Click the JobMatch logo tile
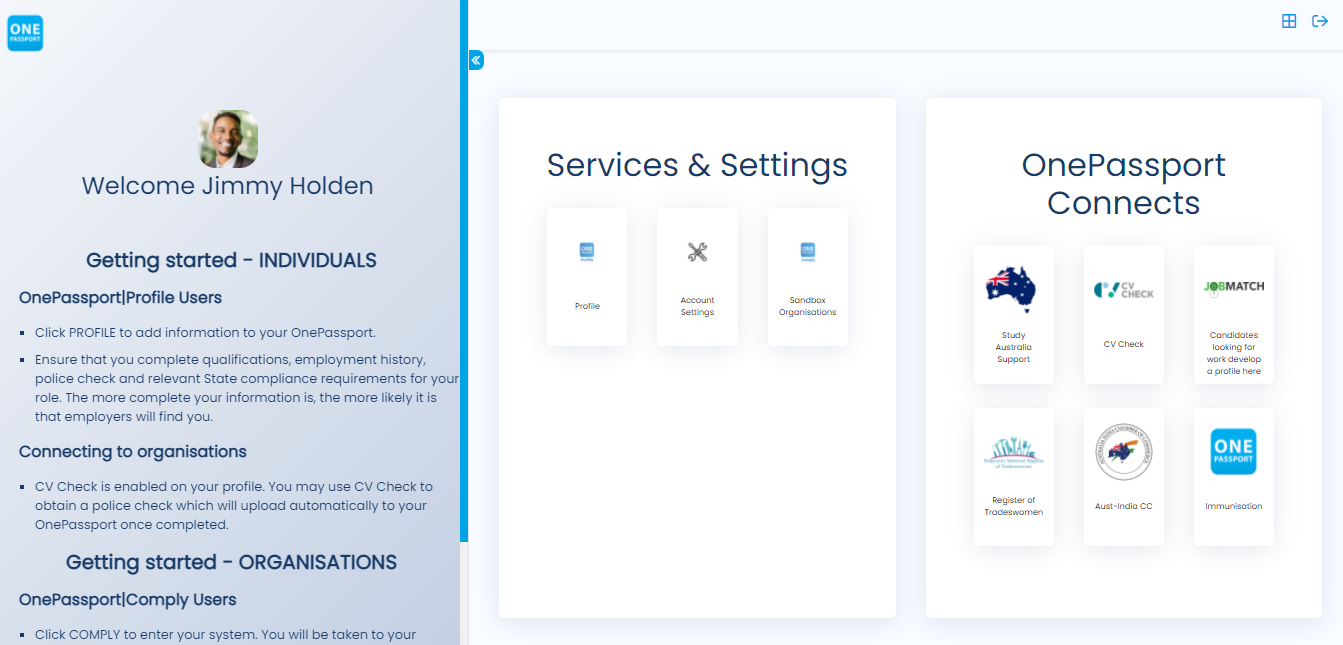Image resolution: width=1343 pixels, height=645 pixels. (x=1233, y=287)
